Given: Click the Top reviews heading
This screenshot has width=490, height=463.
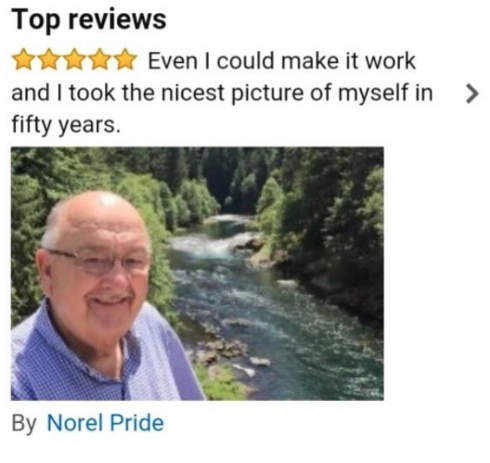Looking at the screenshot, I should pyautogui.click(x=89, y=19).
